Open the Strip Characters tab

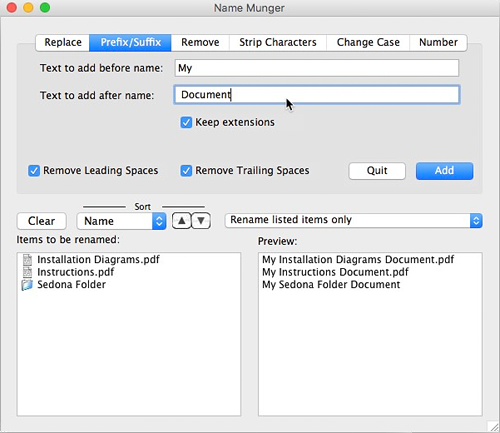(x=278, y=42)
